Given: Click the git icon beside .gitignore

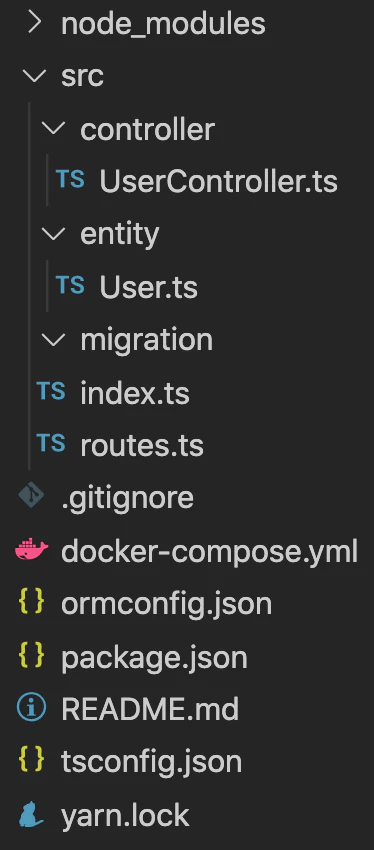Looking at the screenshot, I should coord(31,496).
